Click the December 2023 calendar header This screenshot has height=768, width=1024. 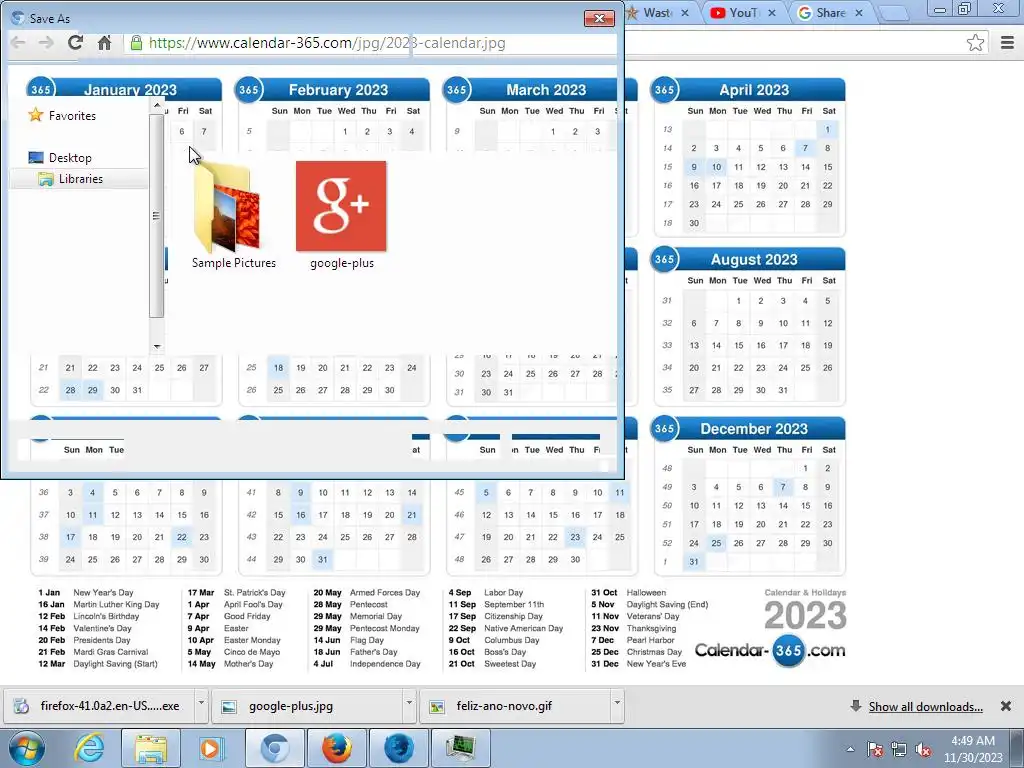754,428
